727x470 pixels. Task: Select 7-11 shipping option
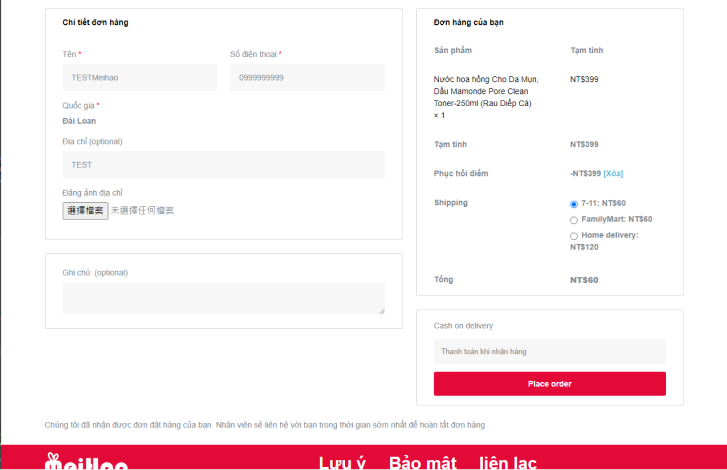pyautogui.click(x=574, y=204)
